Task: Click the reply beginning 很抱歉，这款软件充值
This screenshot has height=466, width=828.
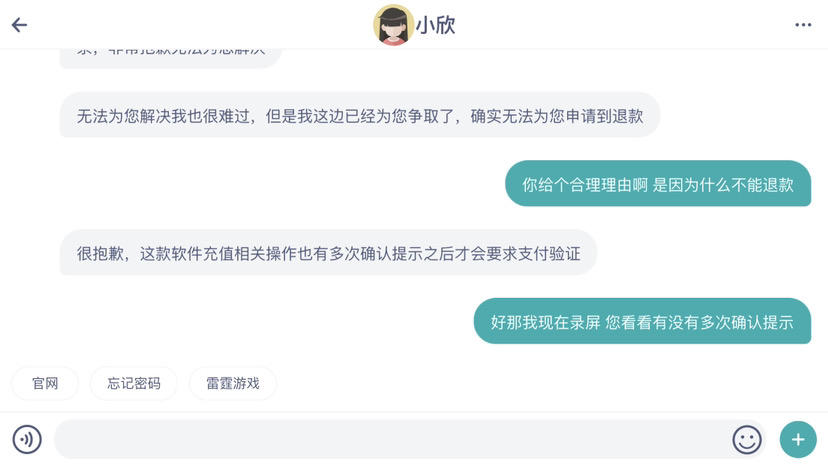Action: click(x=328, y=253)
